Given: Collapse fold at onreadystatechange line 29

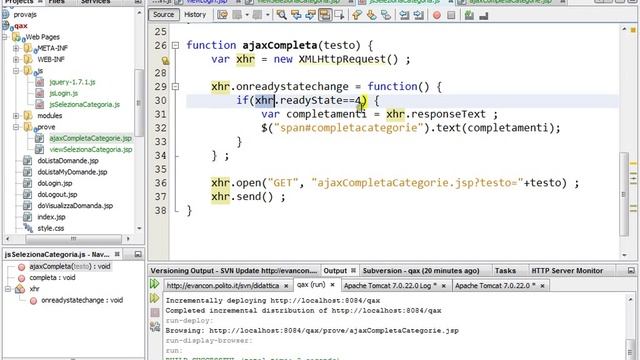Looking at the screenshot, I should (175, 87).
